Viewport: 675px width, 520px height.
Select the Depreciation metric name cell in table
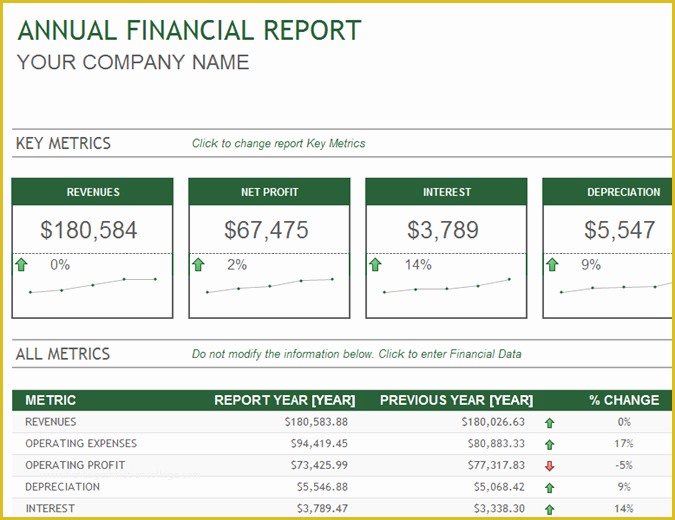(62, 487)
